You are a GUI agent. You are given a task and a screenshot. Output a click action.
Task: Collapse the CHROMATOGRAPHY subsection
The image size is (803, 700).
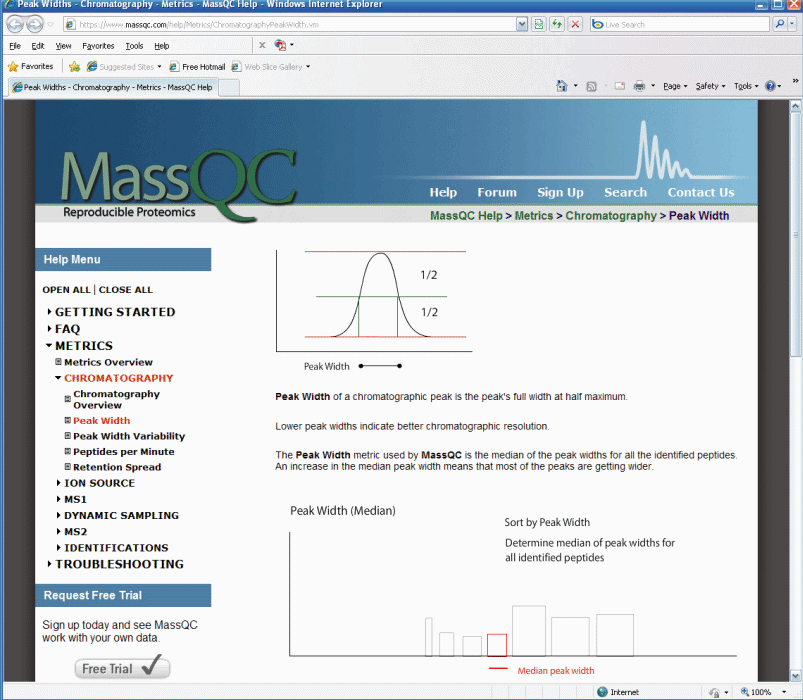click(x=58, y=378)
